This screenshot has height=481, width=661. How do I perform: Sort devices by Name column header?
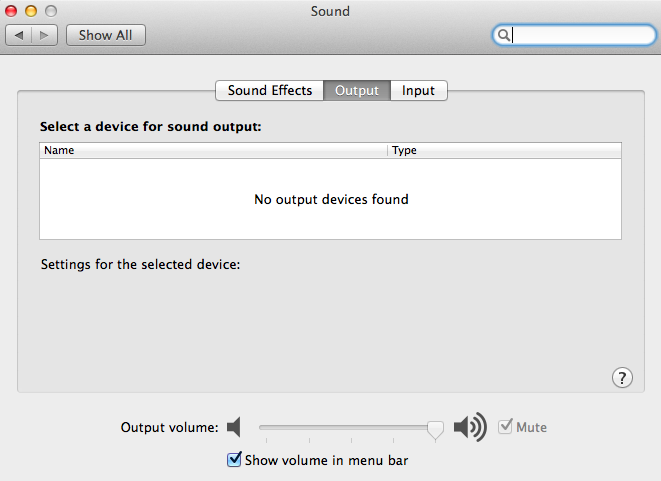(213, 150)
